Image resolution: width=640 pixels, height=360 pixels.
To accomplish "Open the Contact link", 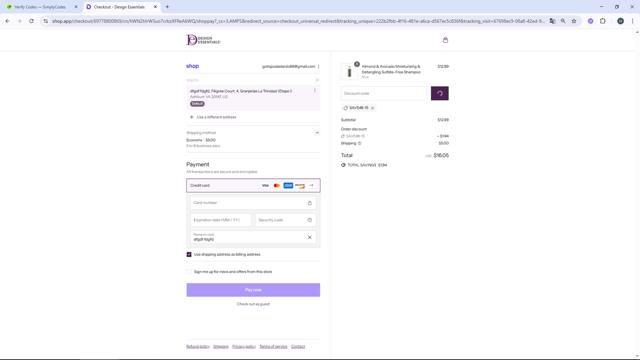I will click(x=298, y=347).
